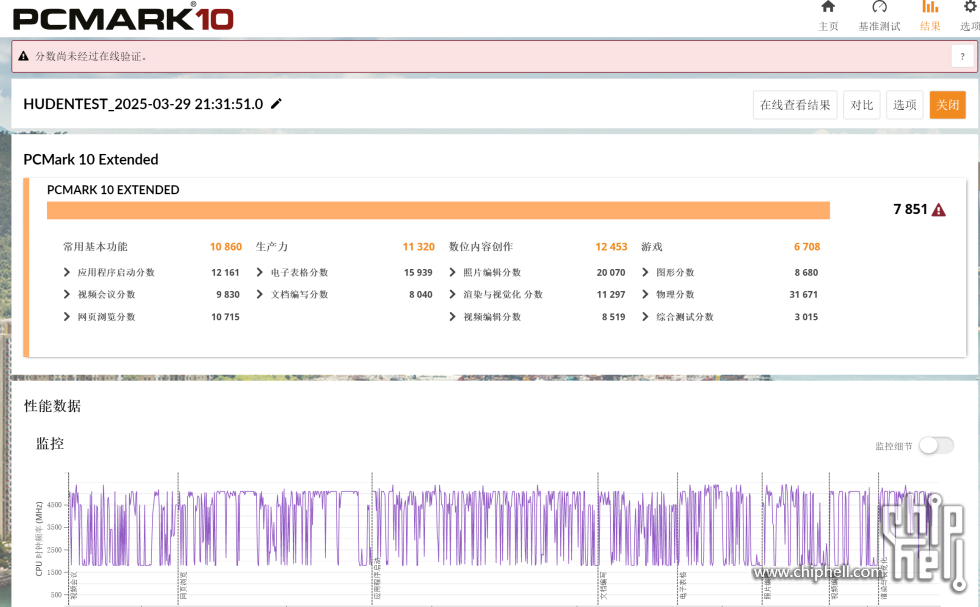Click the 对比 compare button
980x607 pixels.
pos(862,105)
